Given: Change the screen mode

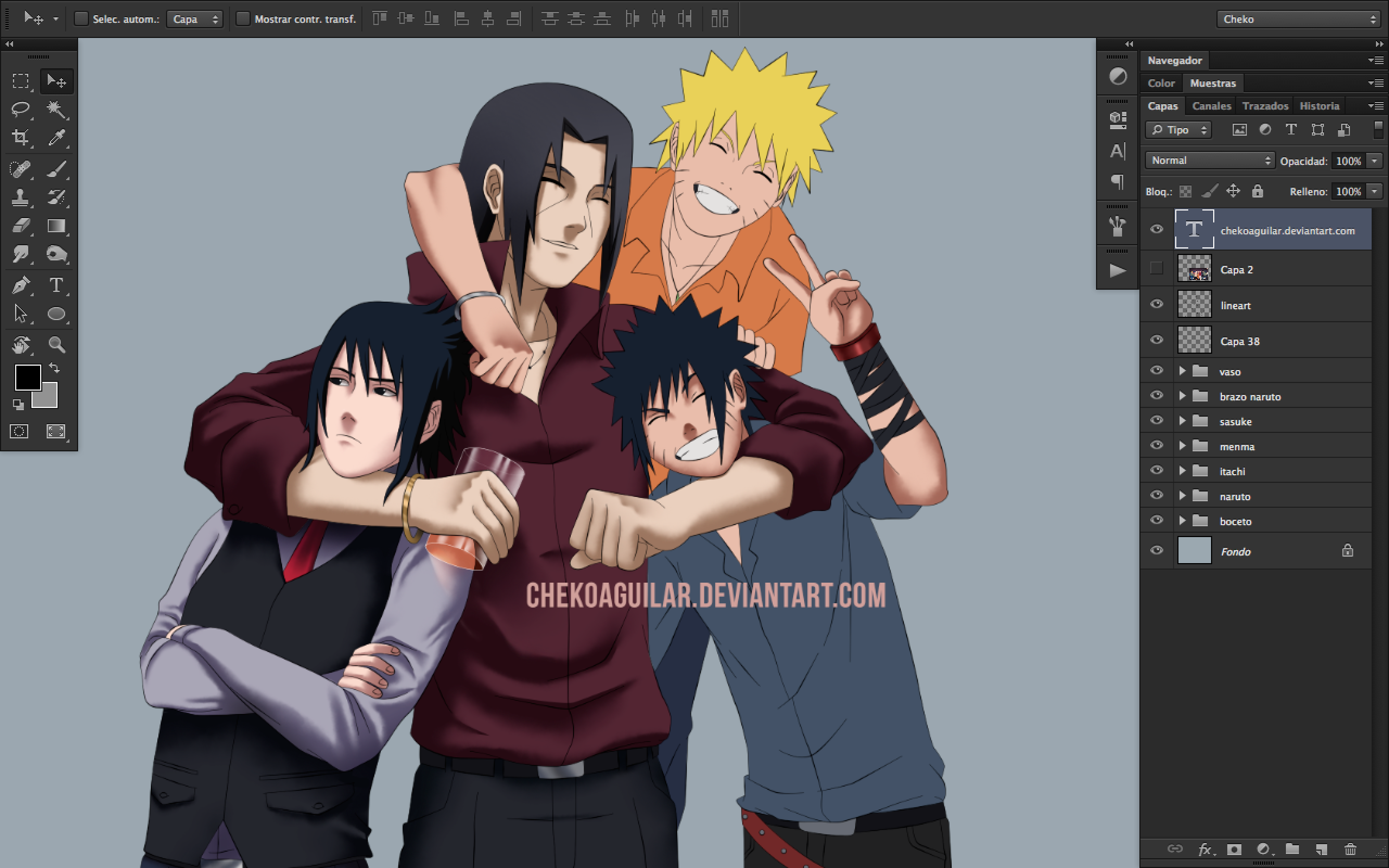Looking at the screenshot, I should click(56, 431).
